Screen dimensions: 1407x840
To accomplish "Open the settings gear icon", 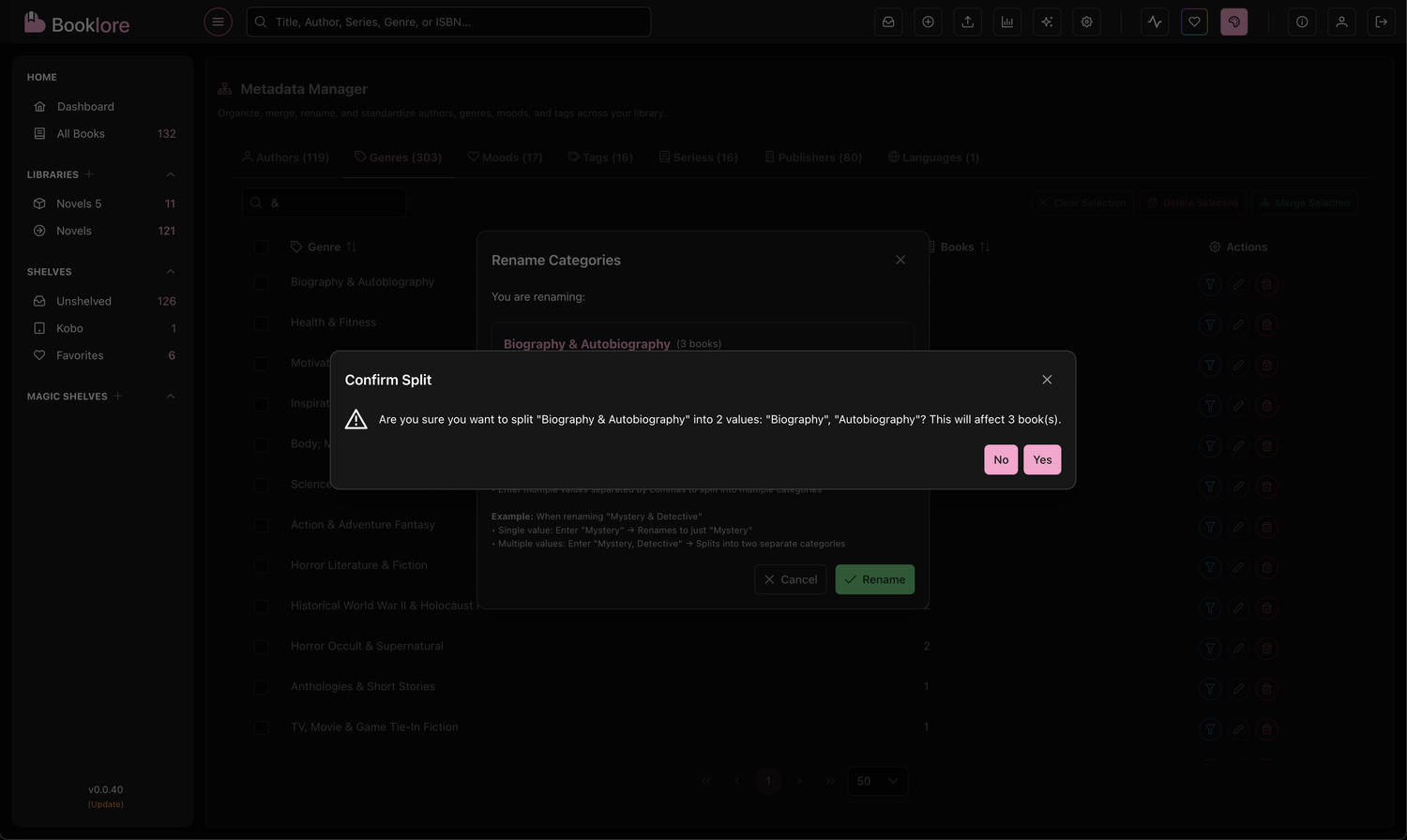I will click(x=1086, y=22).
